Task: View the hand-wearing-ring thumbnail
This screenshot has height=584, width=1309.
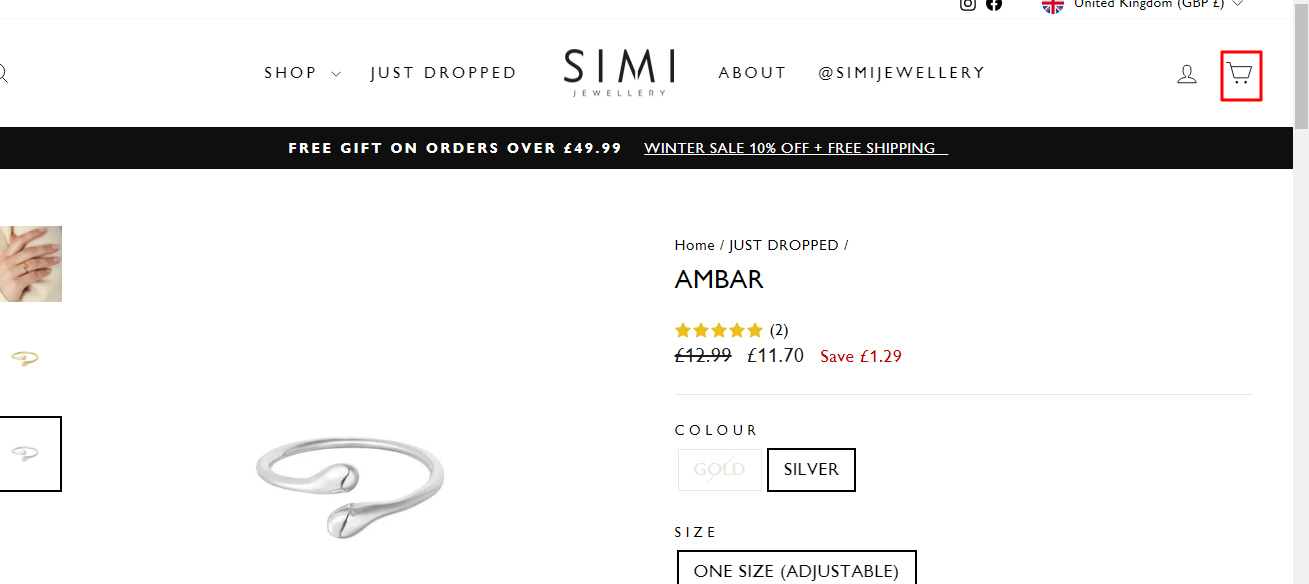Action: 30,264
